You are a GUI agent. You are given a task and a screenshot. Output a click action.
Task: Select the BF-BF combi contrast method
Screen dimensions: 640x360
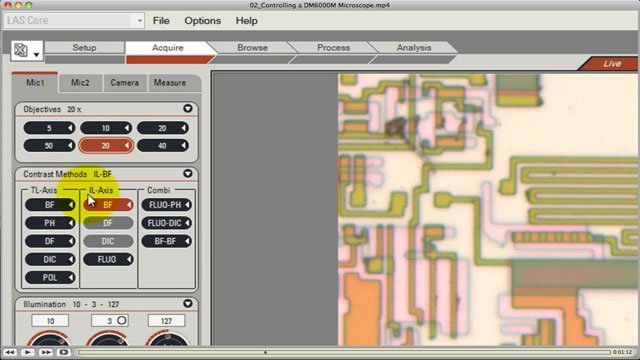(x=167, y=241)
